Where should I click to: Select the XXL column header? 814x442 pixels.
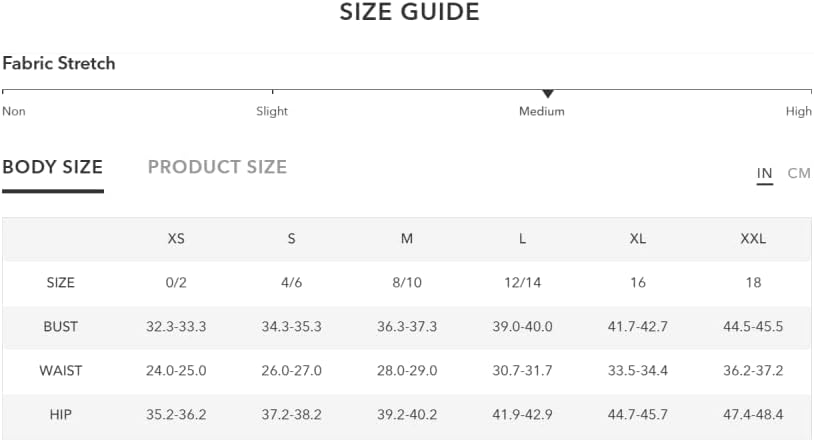point(753,238)
